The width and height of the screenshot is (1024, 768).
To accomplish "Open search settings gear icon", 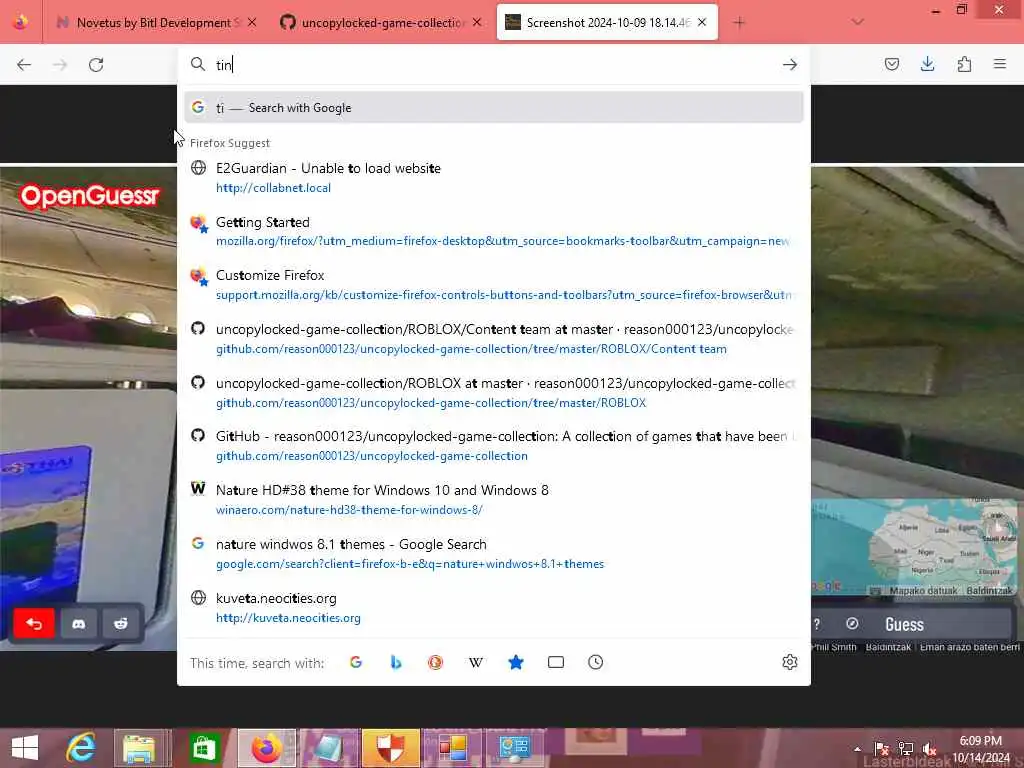I will pos(790,662).
